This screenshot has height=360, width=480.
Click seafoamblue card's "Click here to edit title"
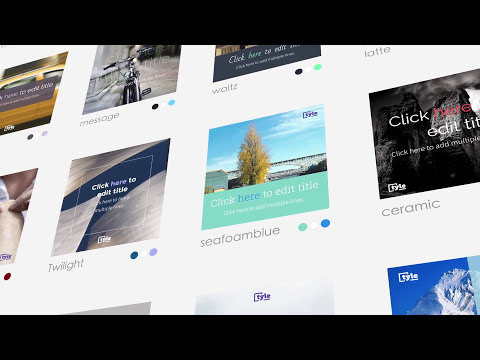click(x=264, y=194)
